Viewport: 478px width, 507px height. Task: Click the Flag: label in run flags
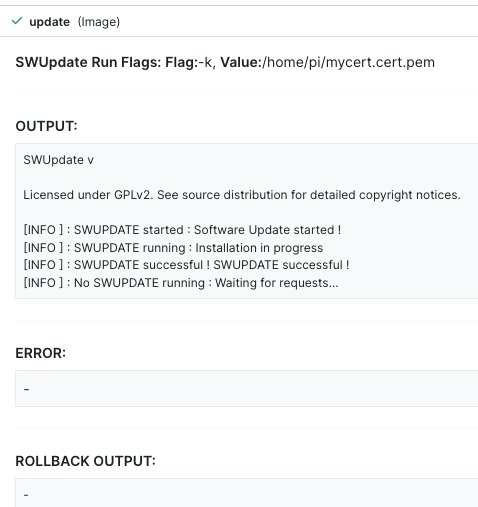point(182,62)
